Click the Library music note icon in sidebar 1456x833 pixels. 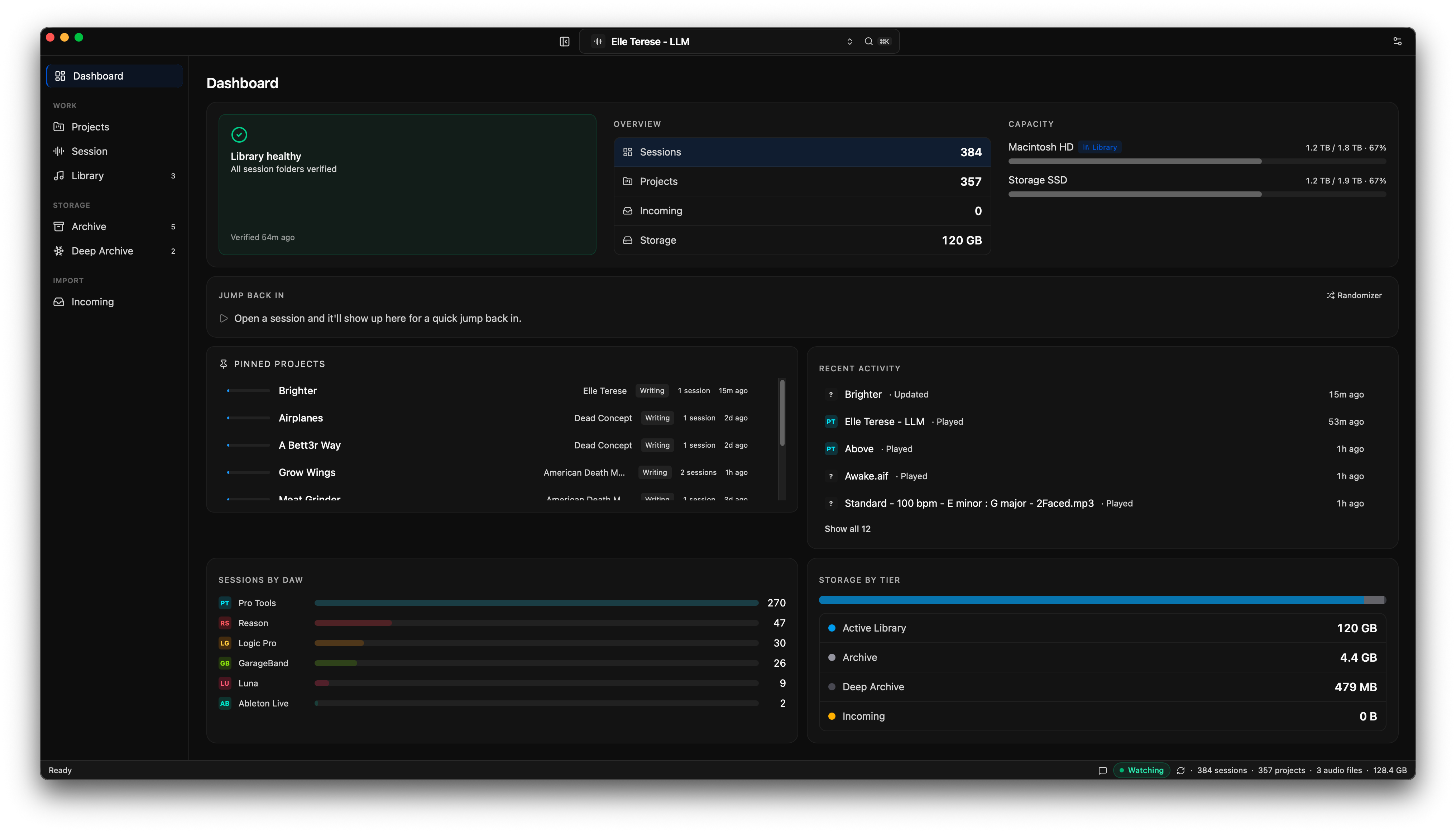tap(58, 176)
